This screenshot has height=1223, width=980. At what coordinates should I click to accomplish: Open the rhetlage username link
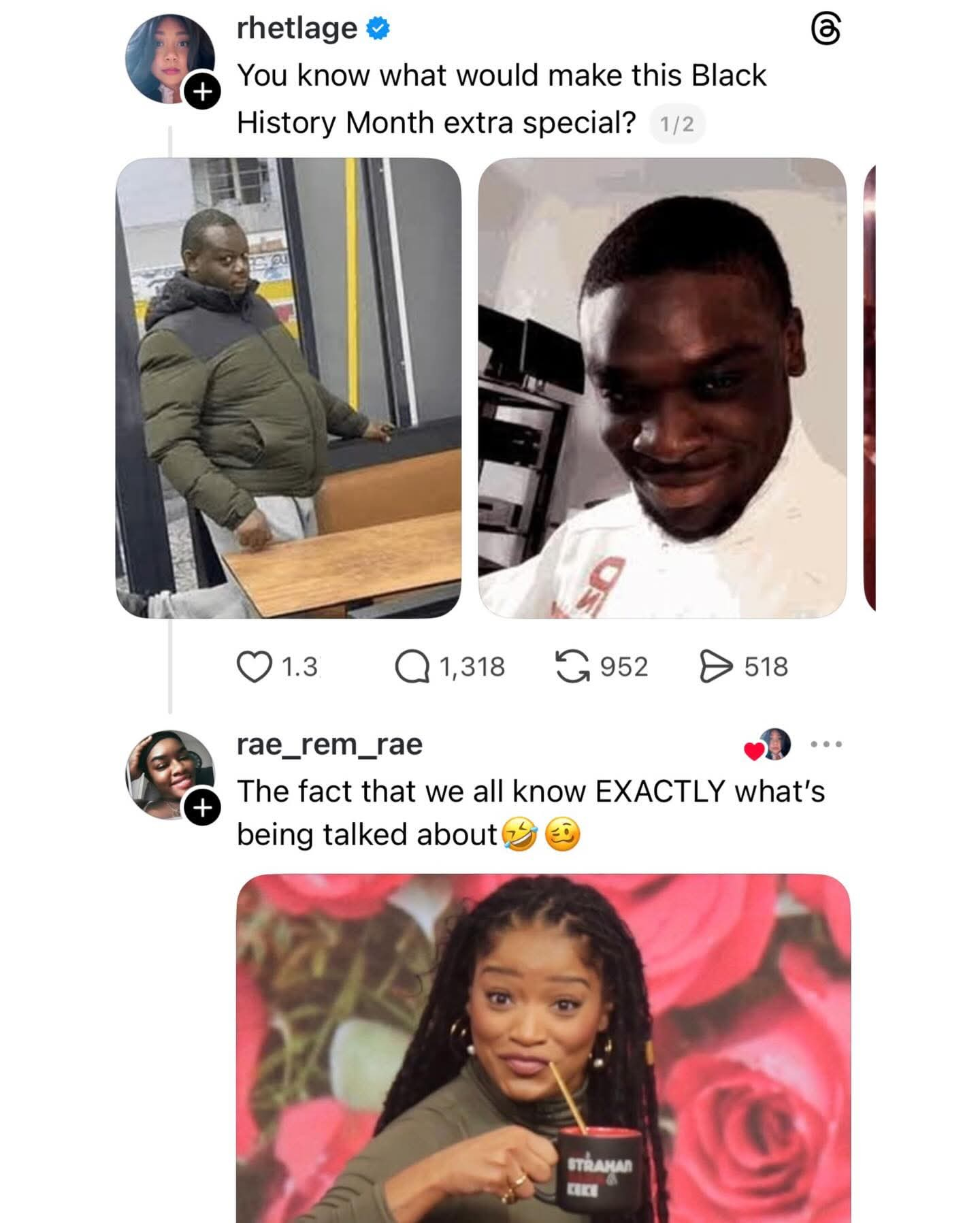click(x=297, y=29)
